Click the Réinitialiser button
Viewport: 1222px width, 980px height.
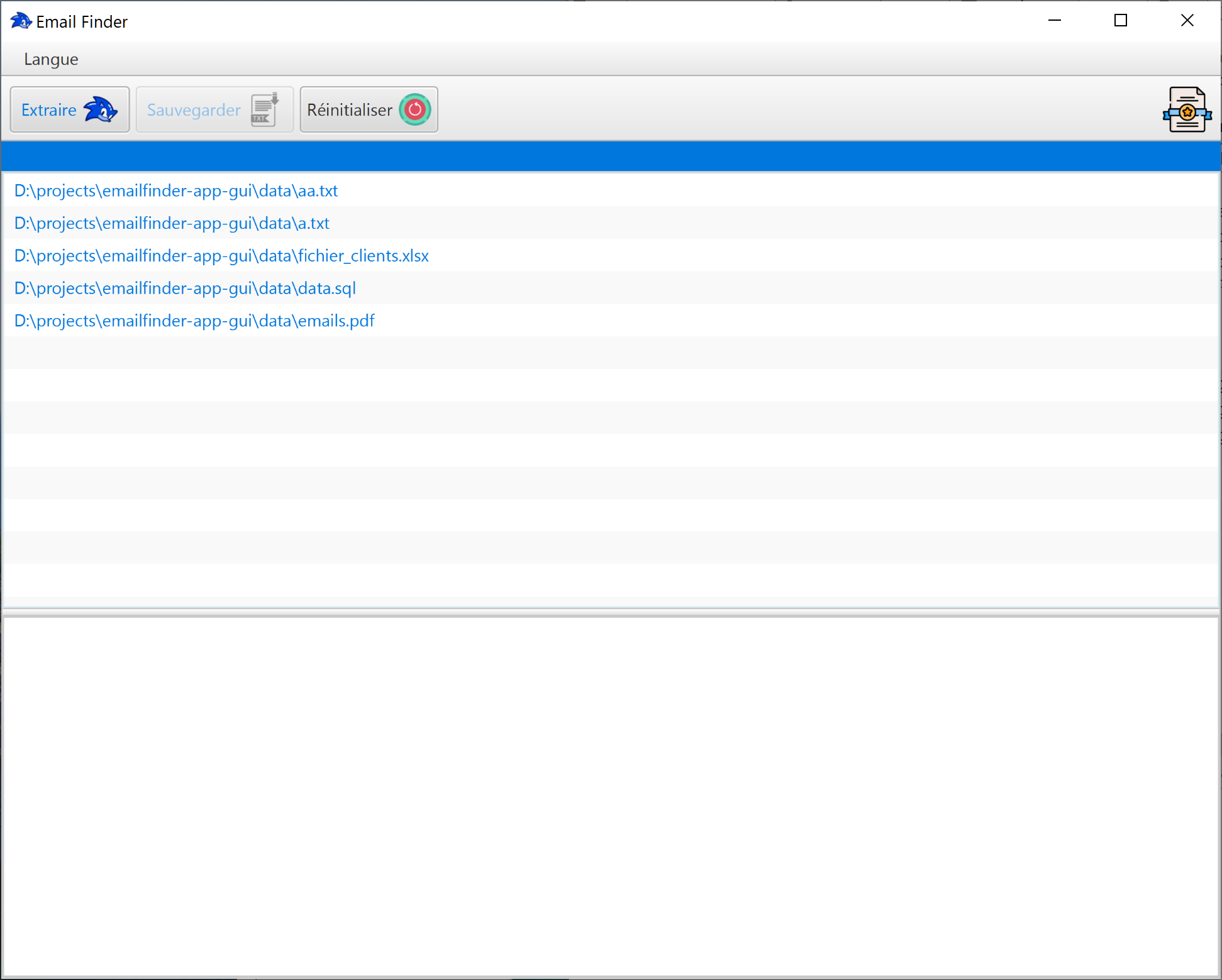(x=369, y=110)
